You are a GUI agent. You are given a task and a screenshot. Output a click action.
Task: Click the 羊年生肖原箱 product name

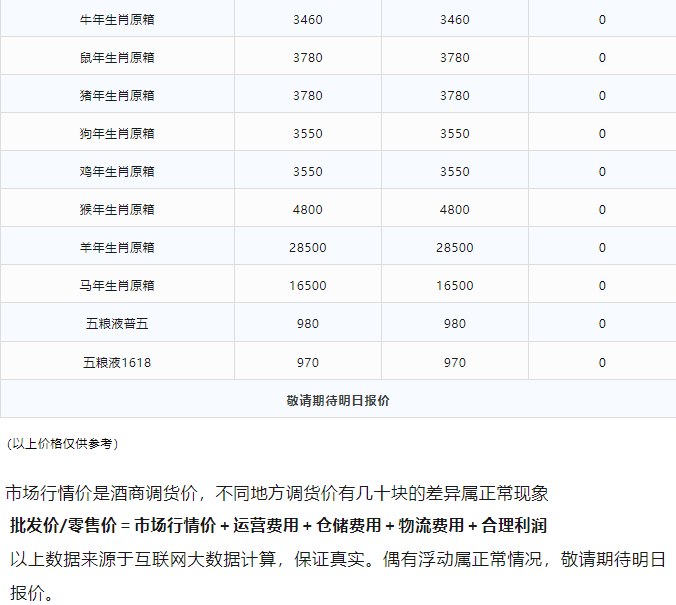pos(117,248)
